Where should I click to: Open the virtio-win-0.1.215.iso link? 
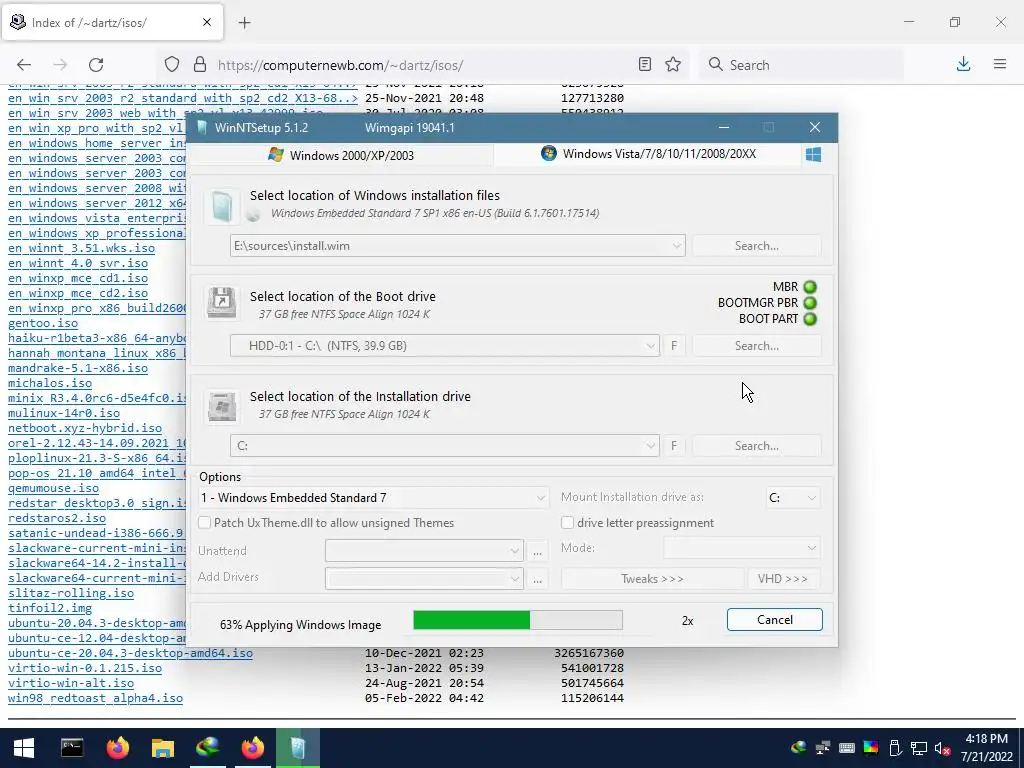[85, 668]
